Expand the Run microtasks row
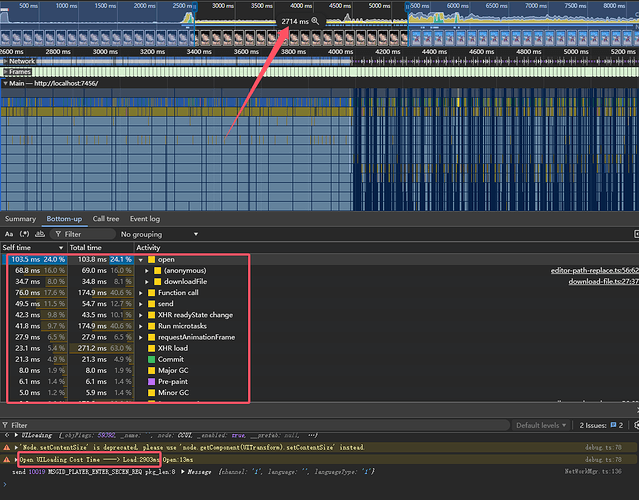 pyautogui.click(x=141, y=326)
